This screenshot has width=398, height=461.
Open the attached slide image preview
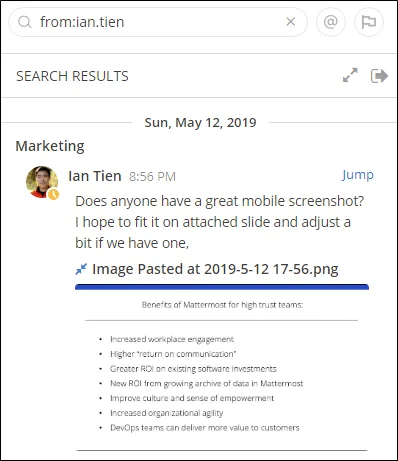click(x=222, y=368)
